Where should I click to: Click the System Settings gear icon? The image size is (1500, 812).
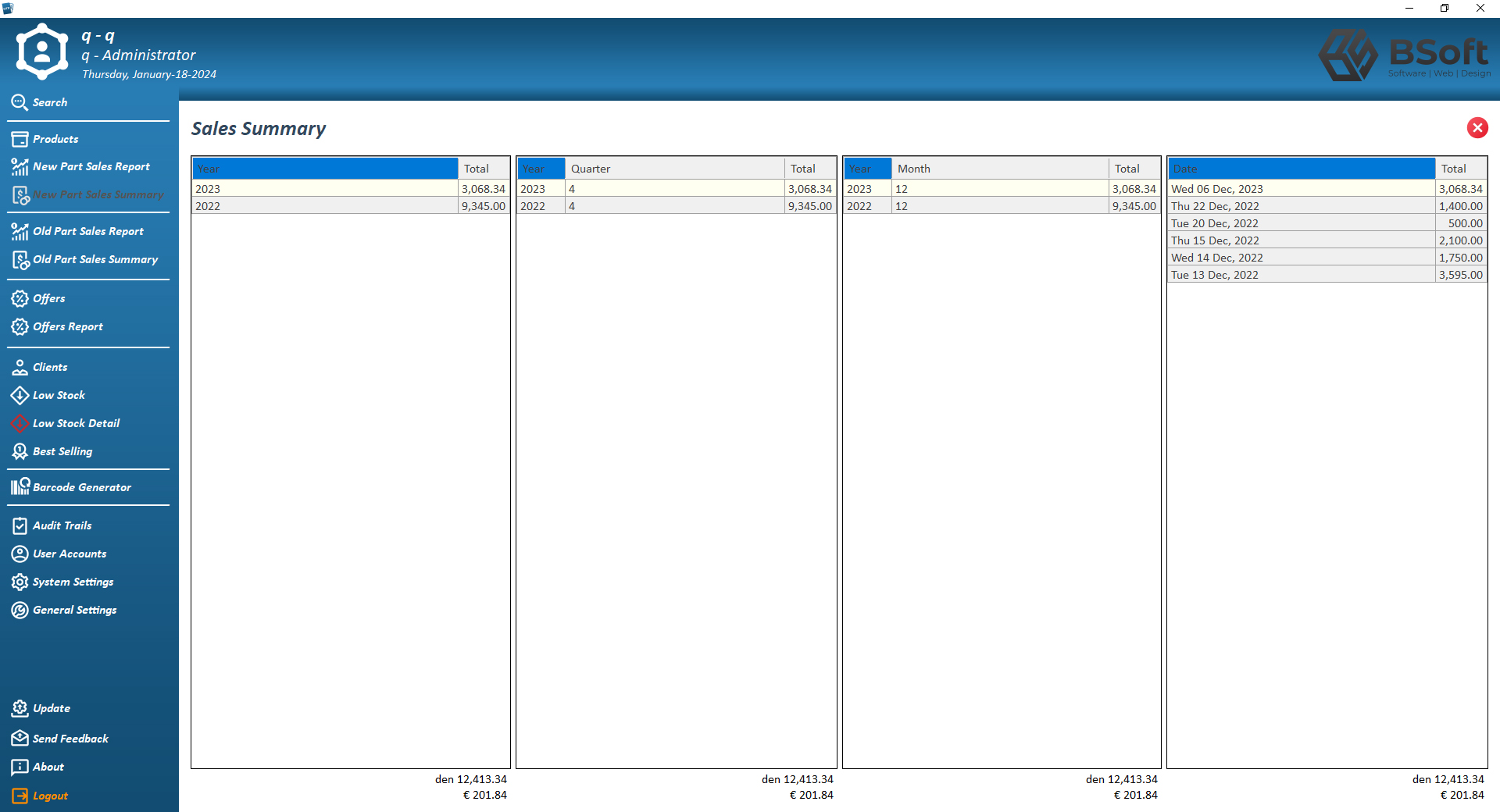[x=20, y=582]
